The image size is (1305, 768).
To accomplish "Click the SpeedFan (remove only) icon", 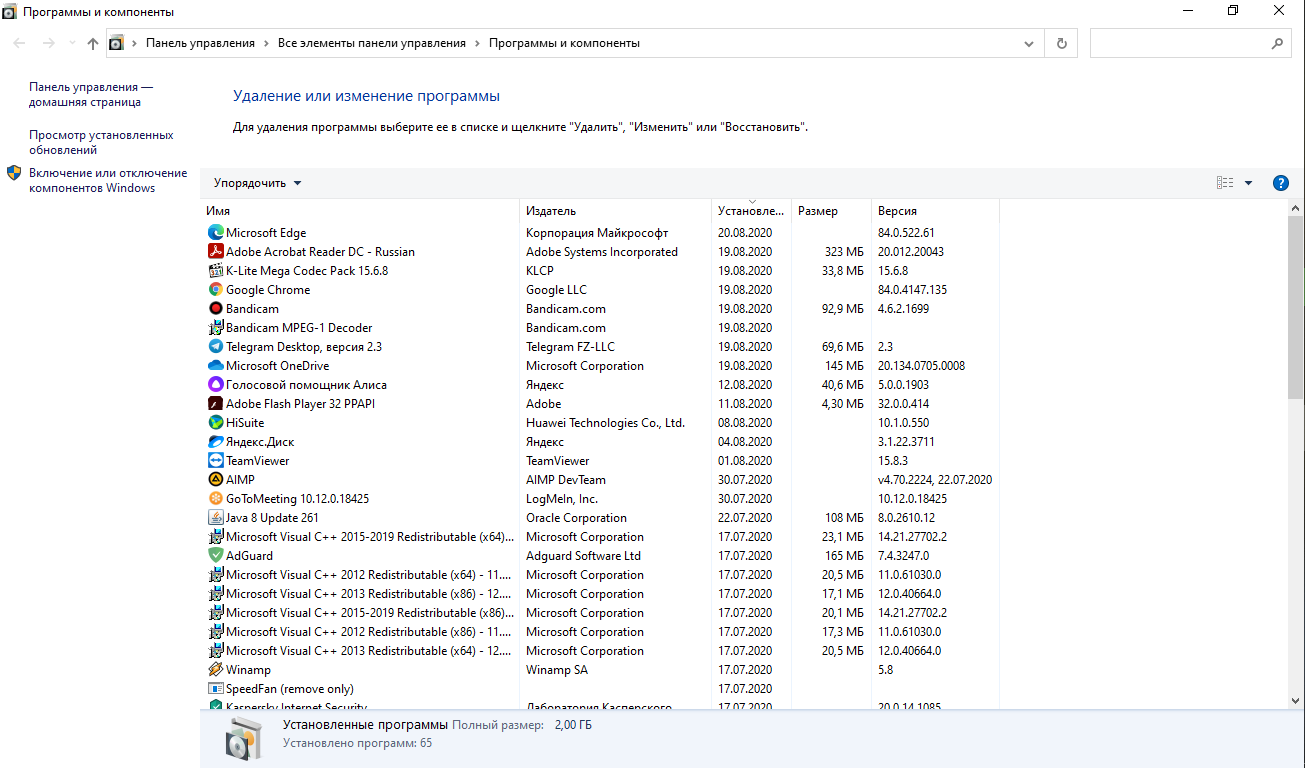I will (215, 689).
